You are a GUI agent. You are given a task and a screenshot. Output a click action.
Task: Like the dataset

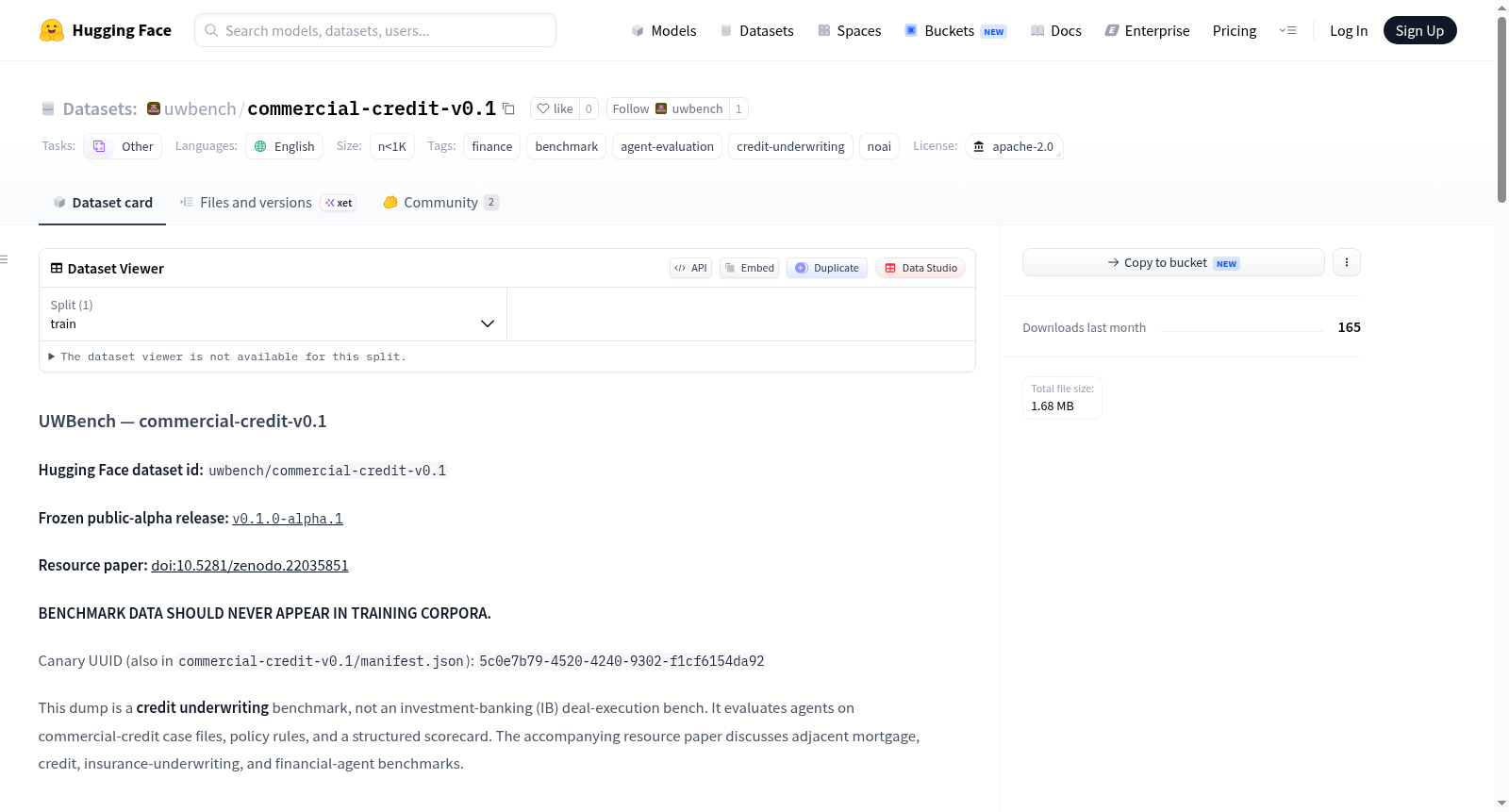click(x=555, y=108)
